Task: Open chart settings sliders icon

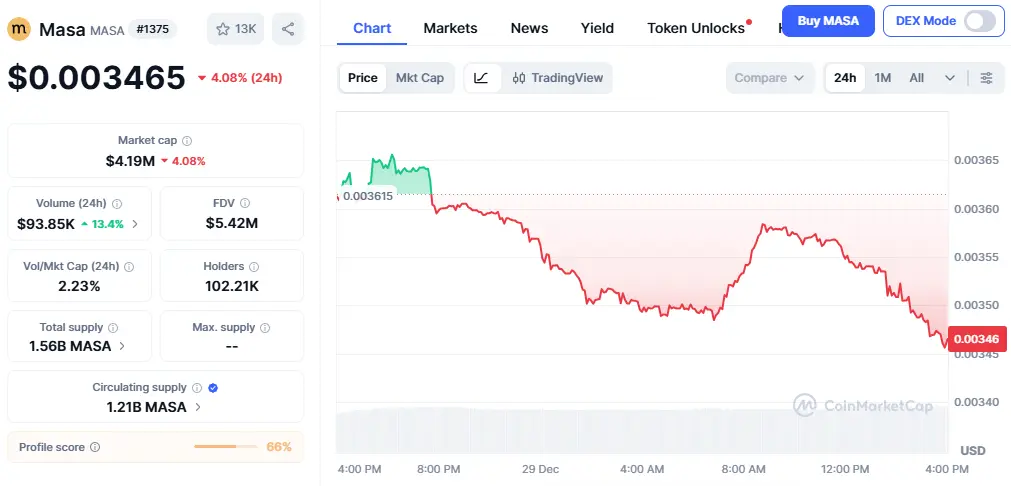Action: coord(986,78)
